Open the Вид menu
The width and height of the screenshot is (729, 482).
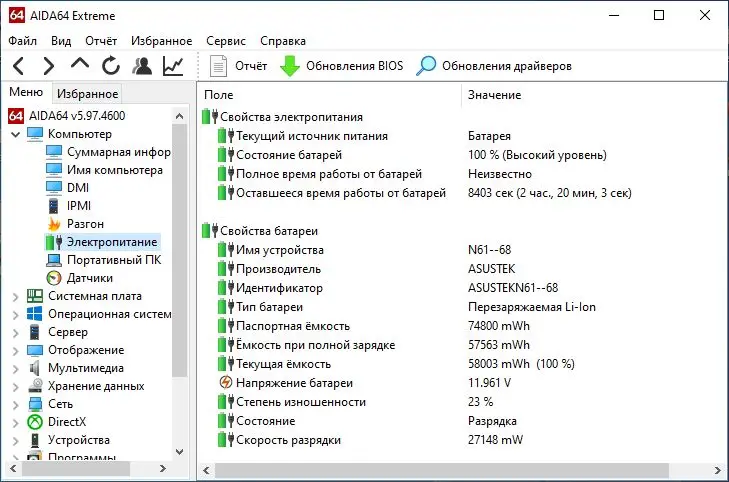pyautogui.click(x=61, y=41)
